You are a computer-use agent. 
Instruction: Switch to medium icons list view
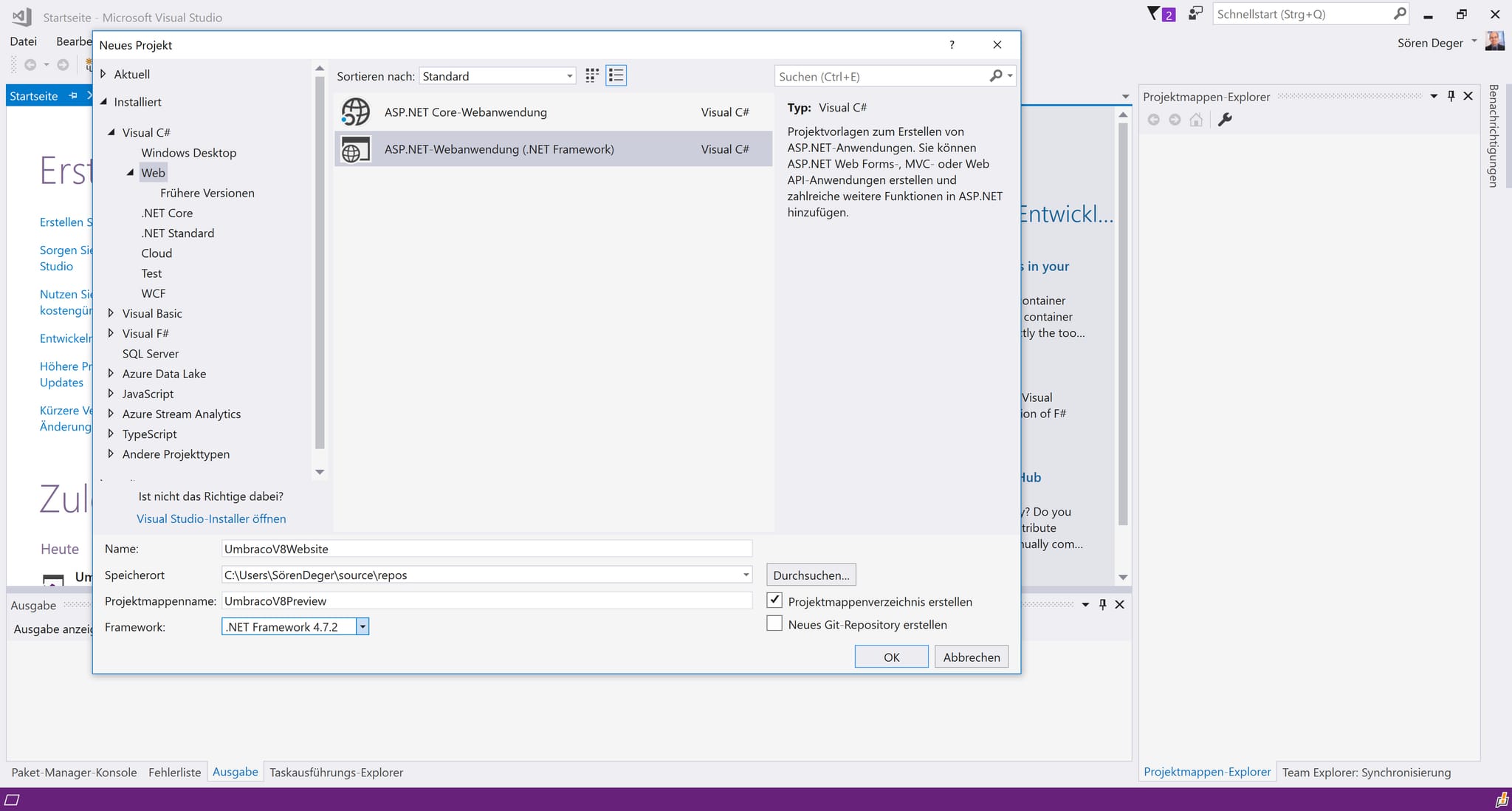click(616, 75)
